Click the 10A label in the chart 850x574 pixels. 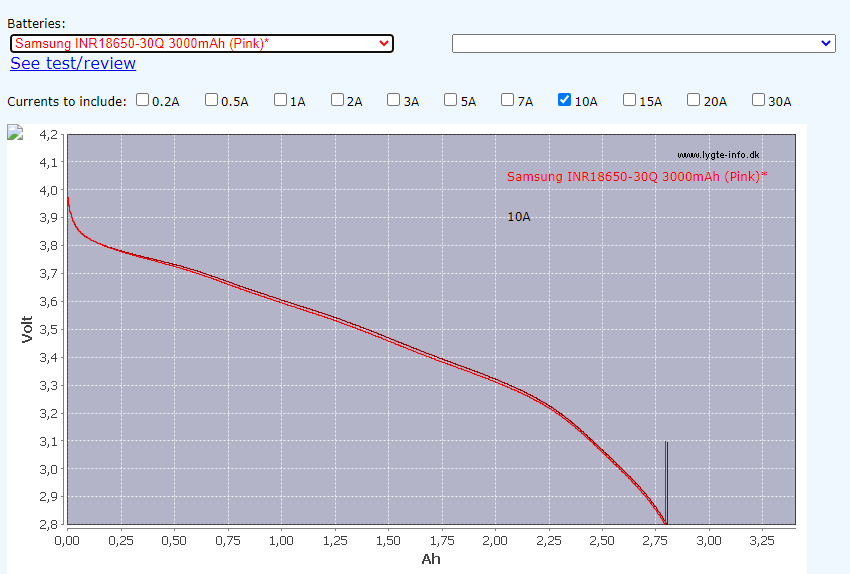[x=519, y=217]
